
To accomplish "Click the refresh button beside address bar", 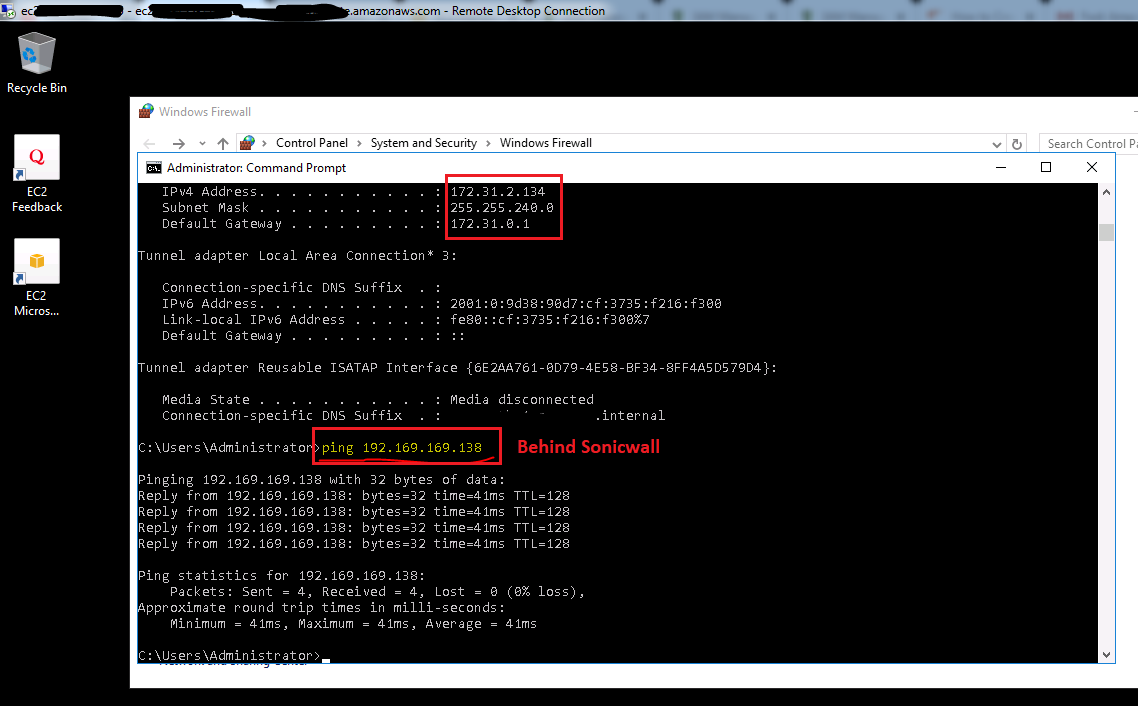I will click(1017, 144).
